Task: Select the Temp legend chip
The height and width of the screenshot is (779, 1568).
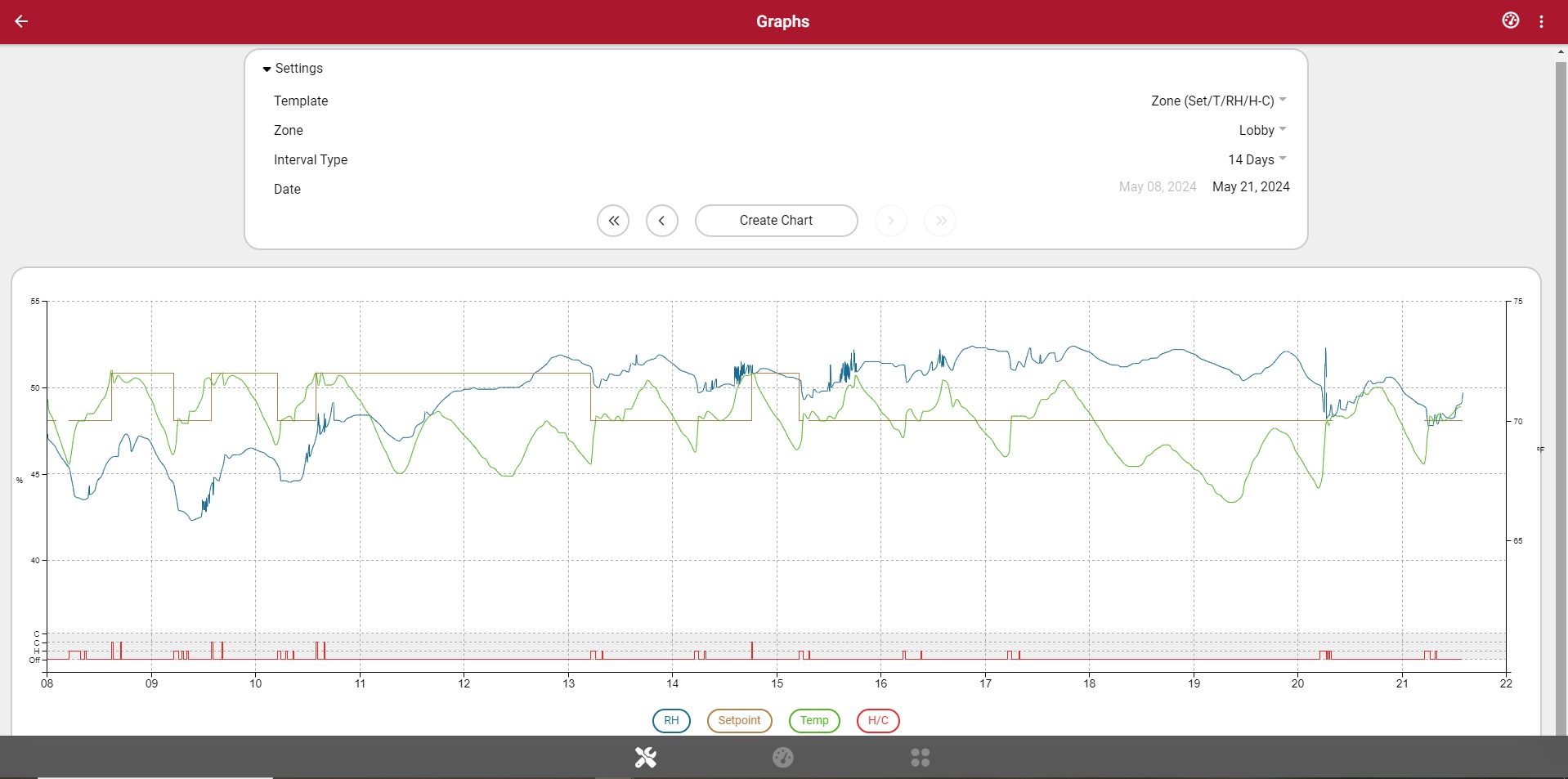Action: click(x=813, y=720)
